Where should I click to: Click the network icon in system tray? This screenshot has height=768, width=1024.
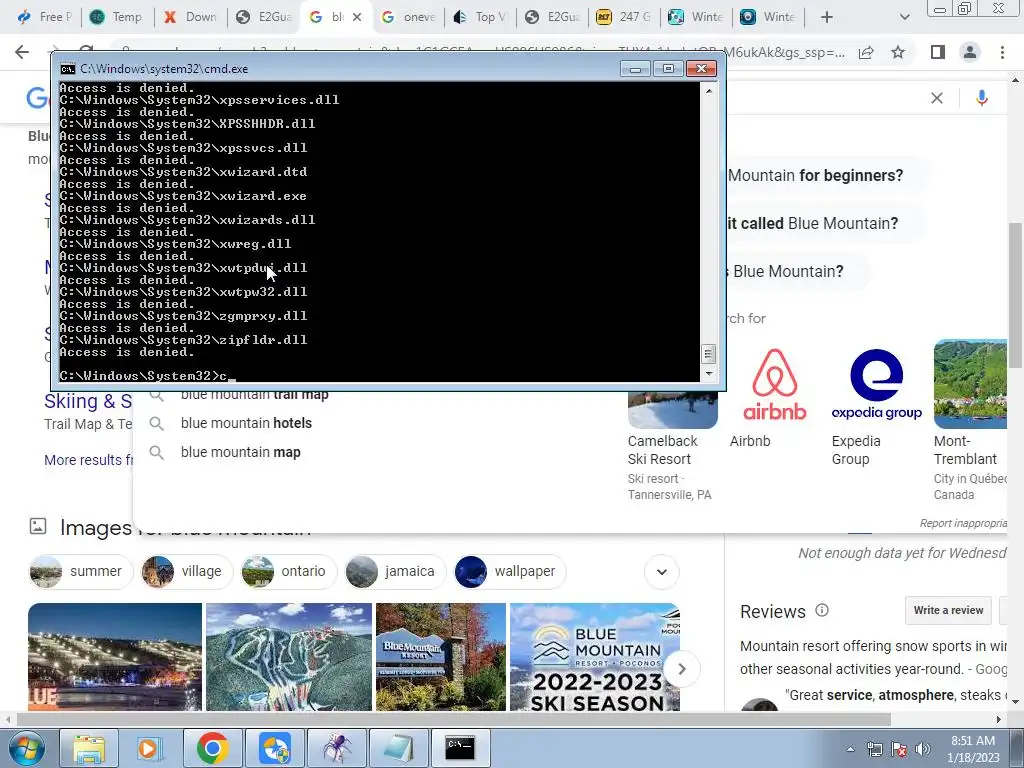click(874, 748)
